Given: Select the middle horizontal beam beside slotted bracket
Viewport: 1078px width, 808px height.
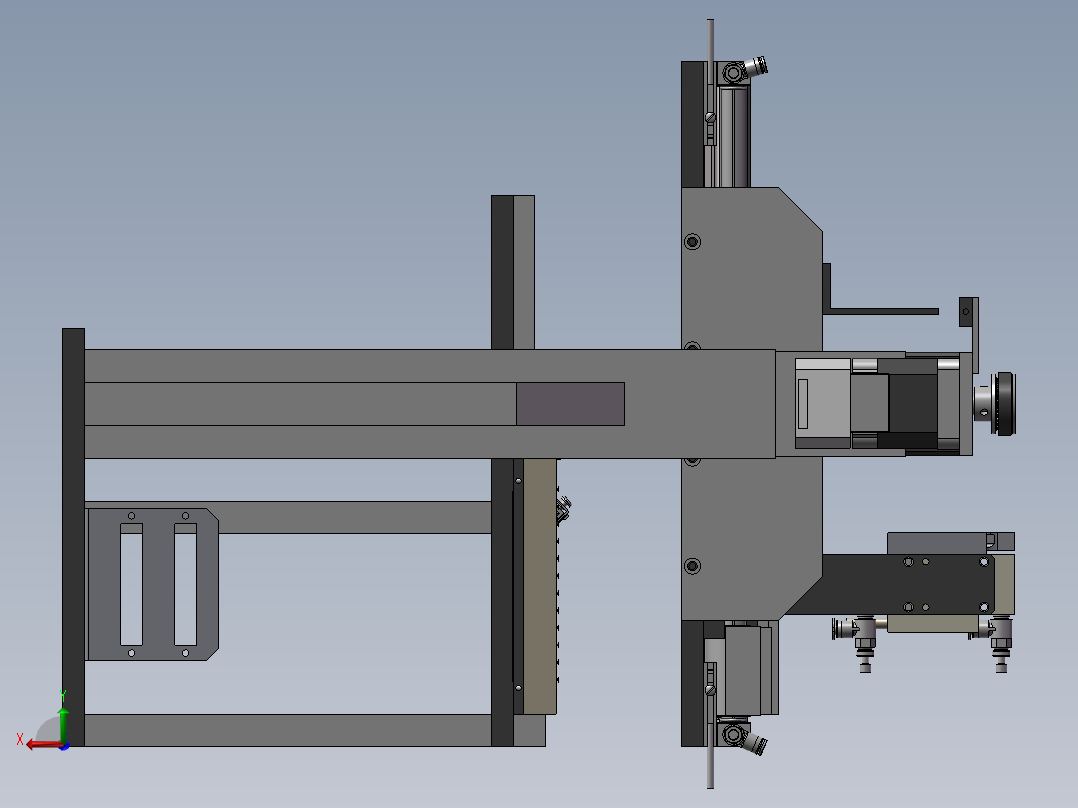Looking at the screenshot, I should (355, 517).
